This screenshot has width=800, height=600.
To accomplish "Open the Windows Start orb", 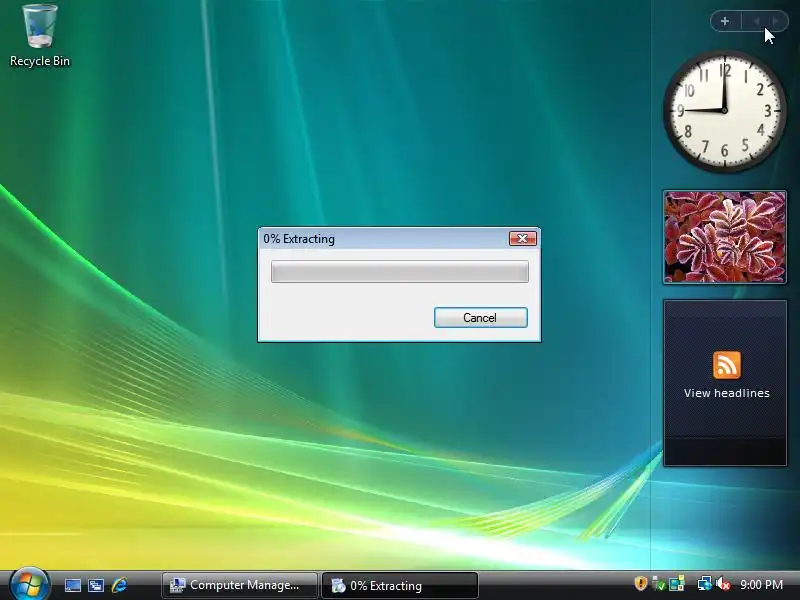I will (30, 584).
